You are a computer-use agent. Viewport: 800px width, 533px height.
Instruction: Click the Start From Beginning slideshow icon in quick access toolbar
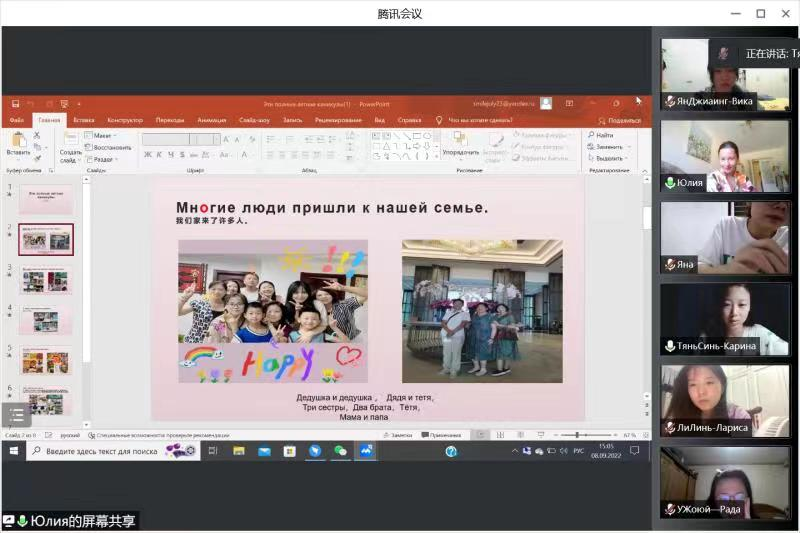pos(64,104)
